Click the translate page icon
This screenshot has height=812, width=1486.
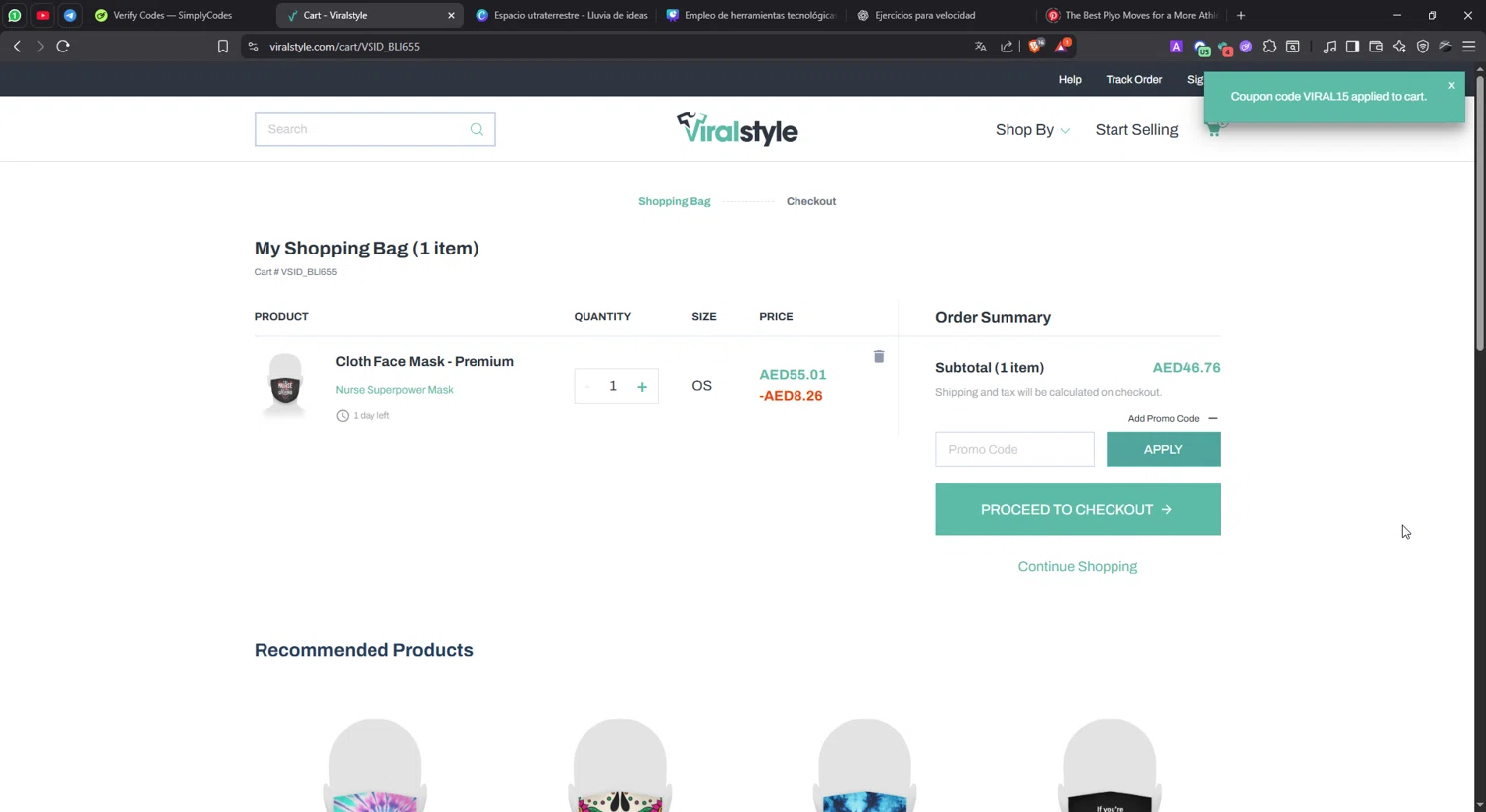tap(981, 47)
